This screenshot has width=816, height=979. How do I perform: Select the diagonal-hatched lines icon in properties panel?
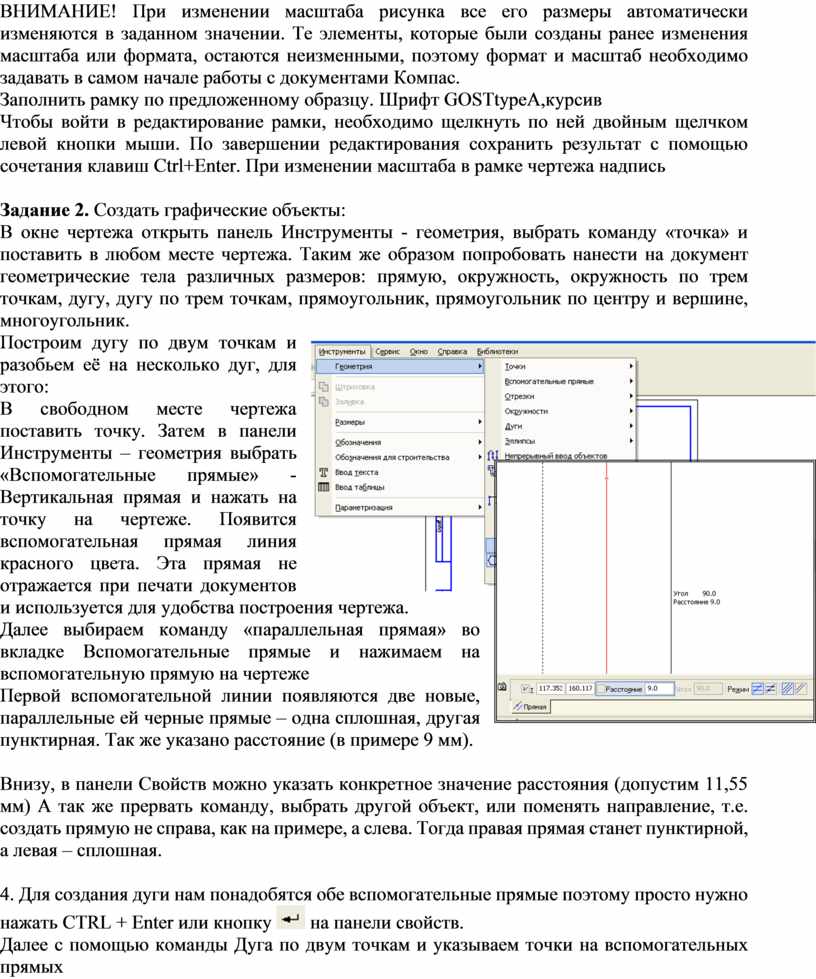787,689
